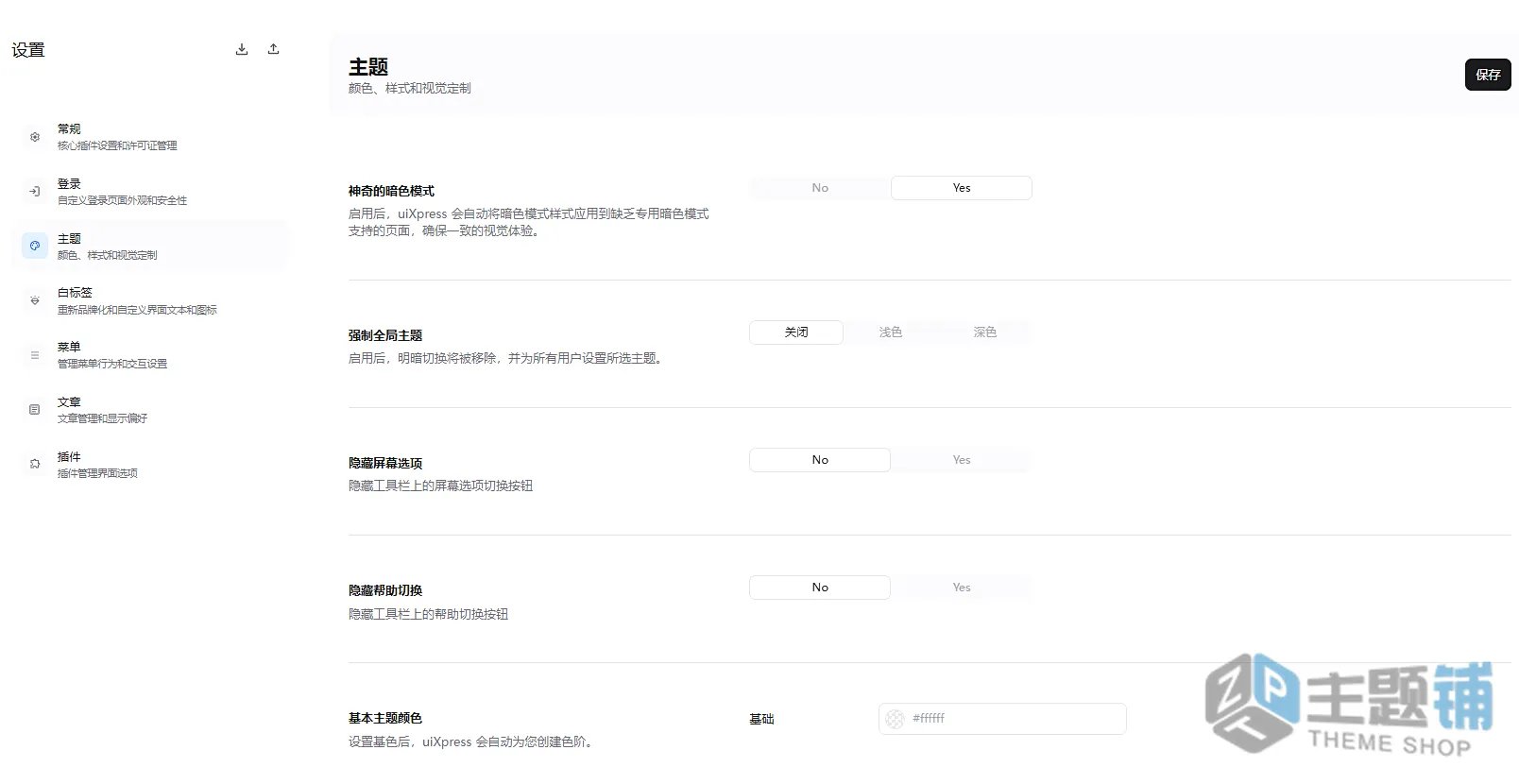1519x784 pixels.
Task: Click the palette icon beside 主题
Action: pyautogui.click(x=35, y=246)
